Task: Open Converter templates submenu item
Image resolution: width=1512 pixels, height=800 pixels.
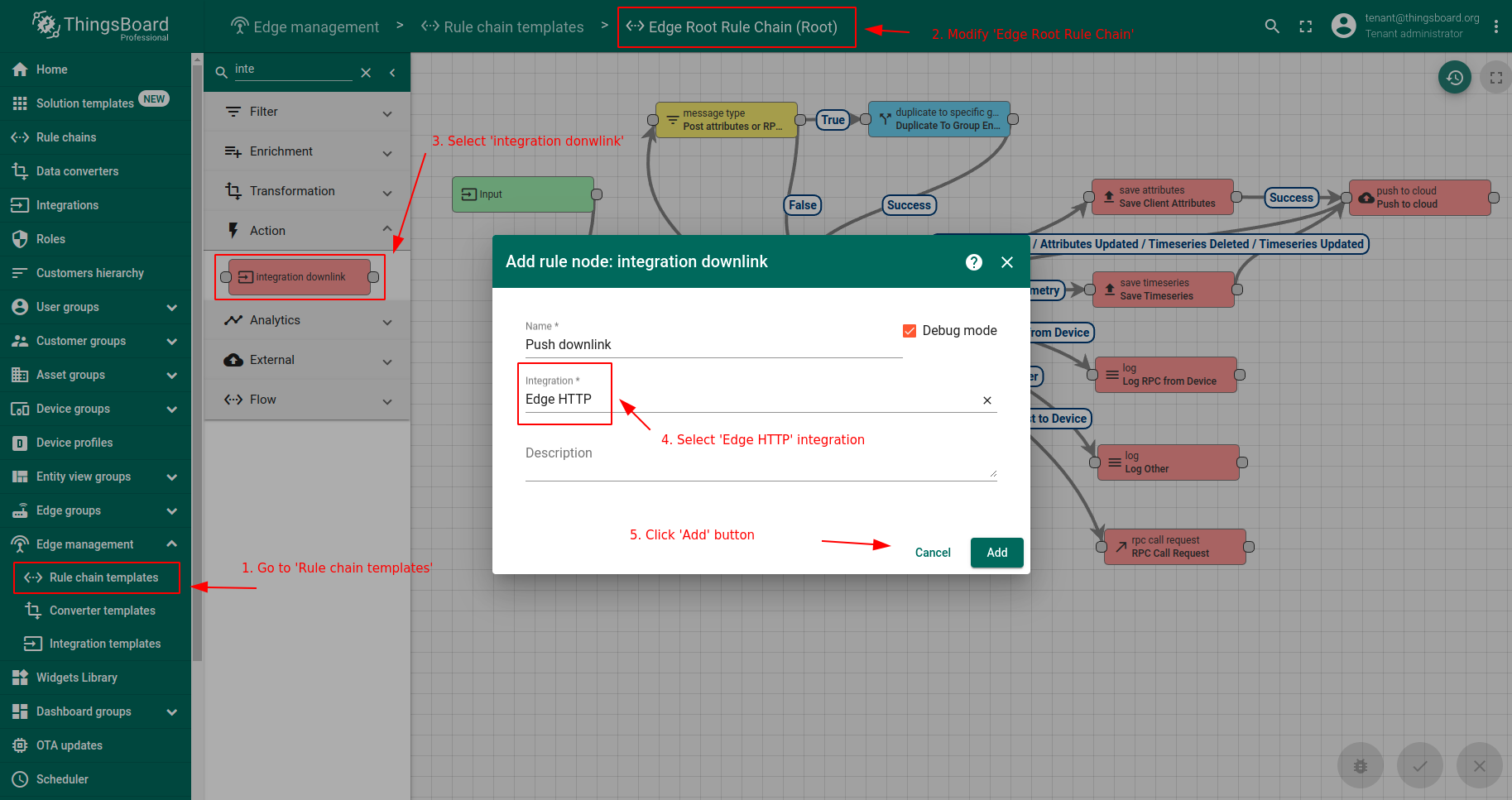Action: pos(95,611)
